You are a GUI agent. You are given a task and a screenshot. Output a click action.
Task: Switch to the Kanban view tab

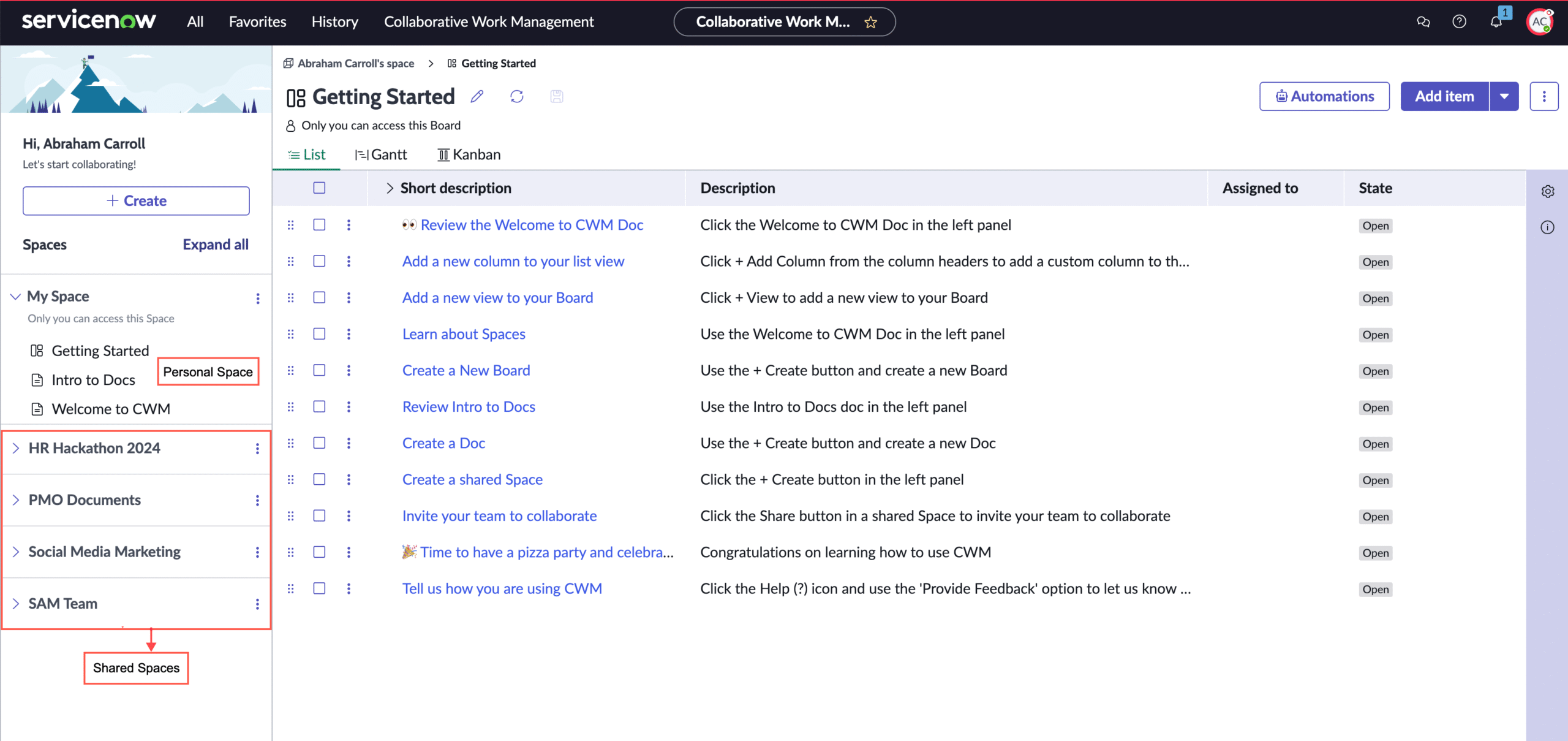[469, 154]
